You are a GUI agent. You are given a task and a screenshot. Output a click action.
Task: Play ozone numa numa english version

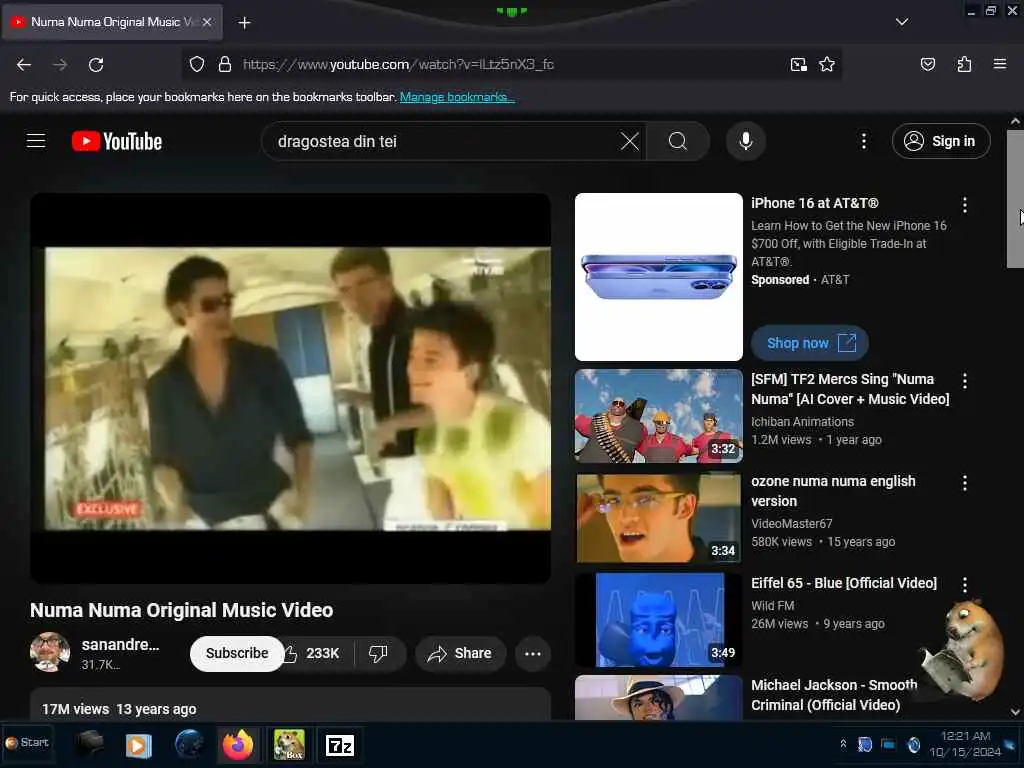658,518
